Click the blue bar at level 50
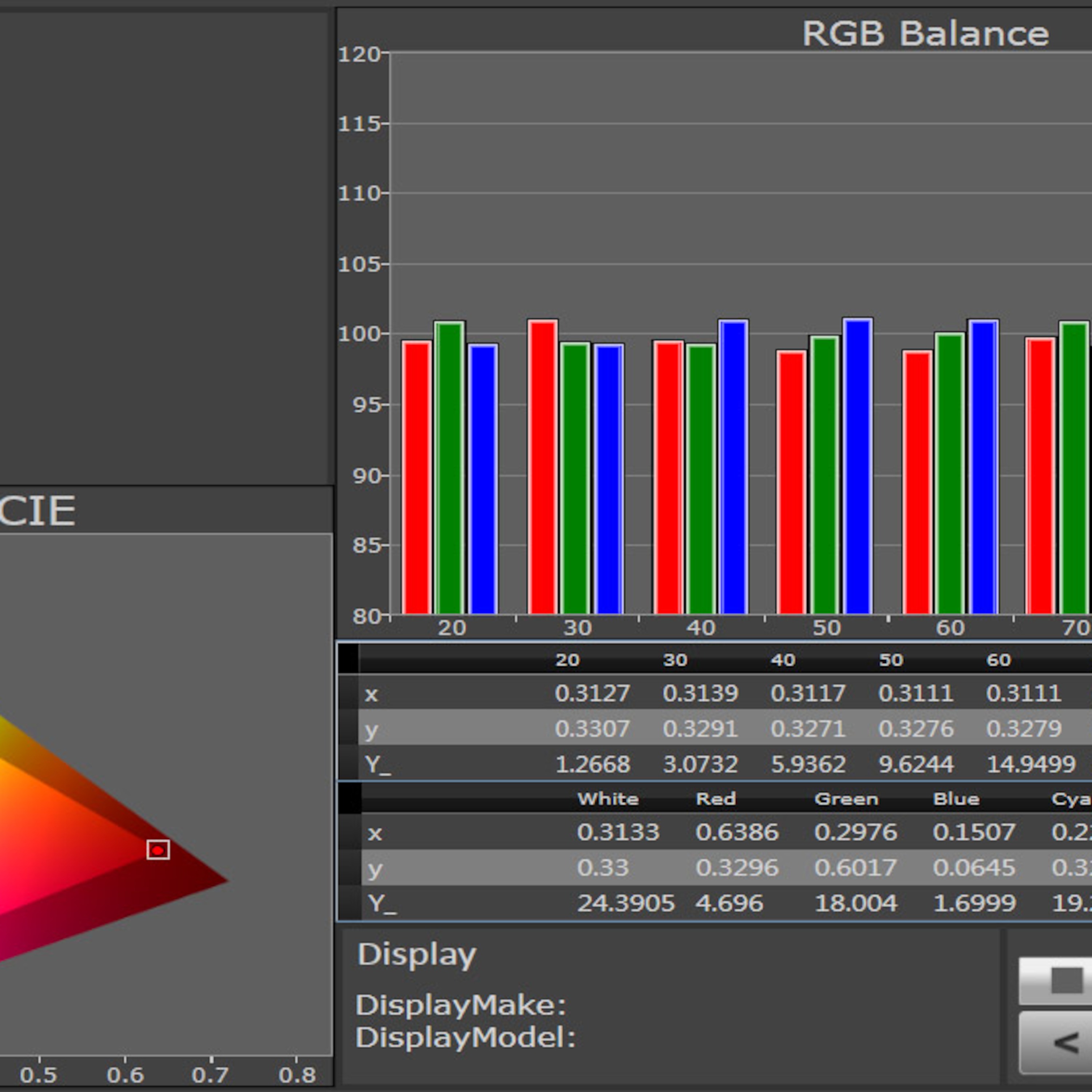 (858, 466)
